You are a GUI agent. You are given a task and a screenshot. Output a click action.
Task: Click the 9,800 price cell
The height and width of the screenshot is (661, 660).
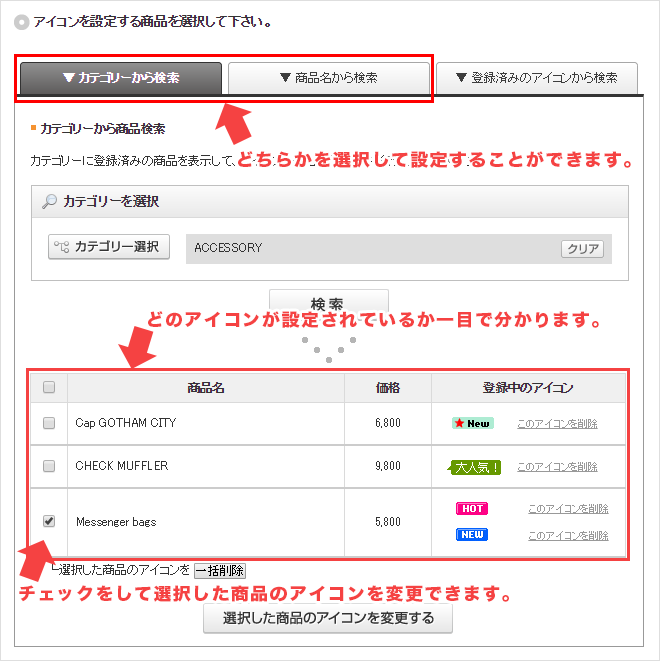tap(388, 466)
